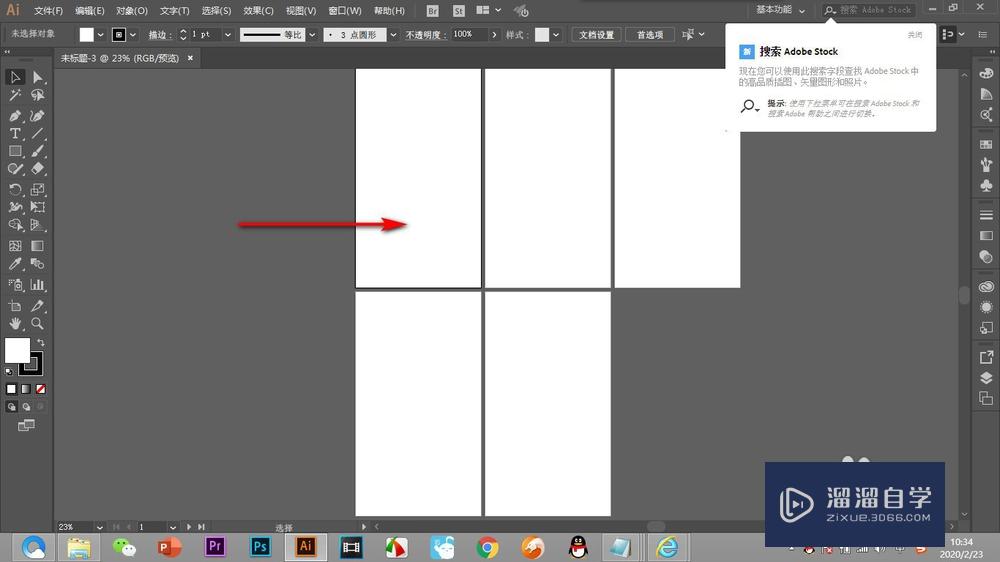Open variable width profile dropdown
The width and height of the screenshot is (1000, 562).
pyautogui.click(x=312, y=35)
